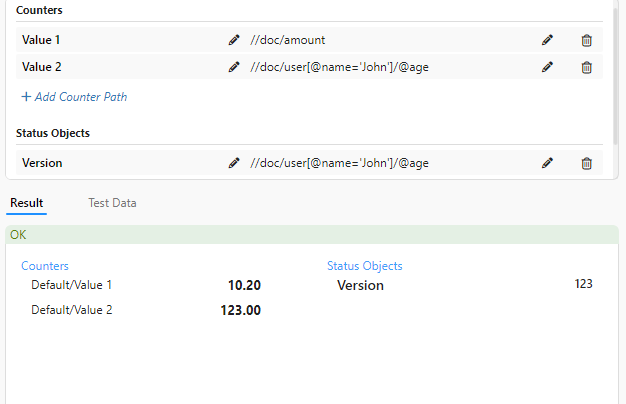This screenshot has width=626, height=404.
Task: Edit the XPath of Version status object
Action: click(547, 163)
